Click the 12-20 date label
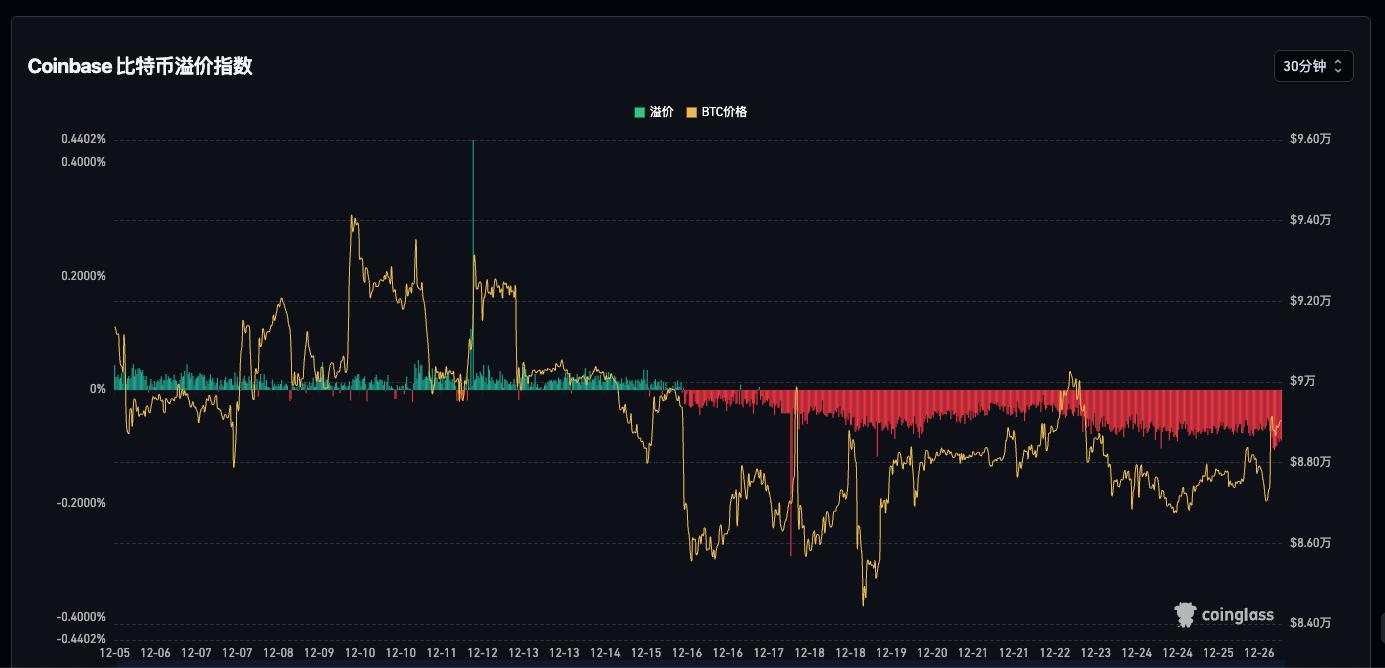The width and height of the screenshot is (1385, 668). tap(932, 653)
